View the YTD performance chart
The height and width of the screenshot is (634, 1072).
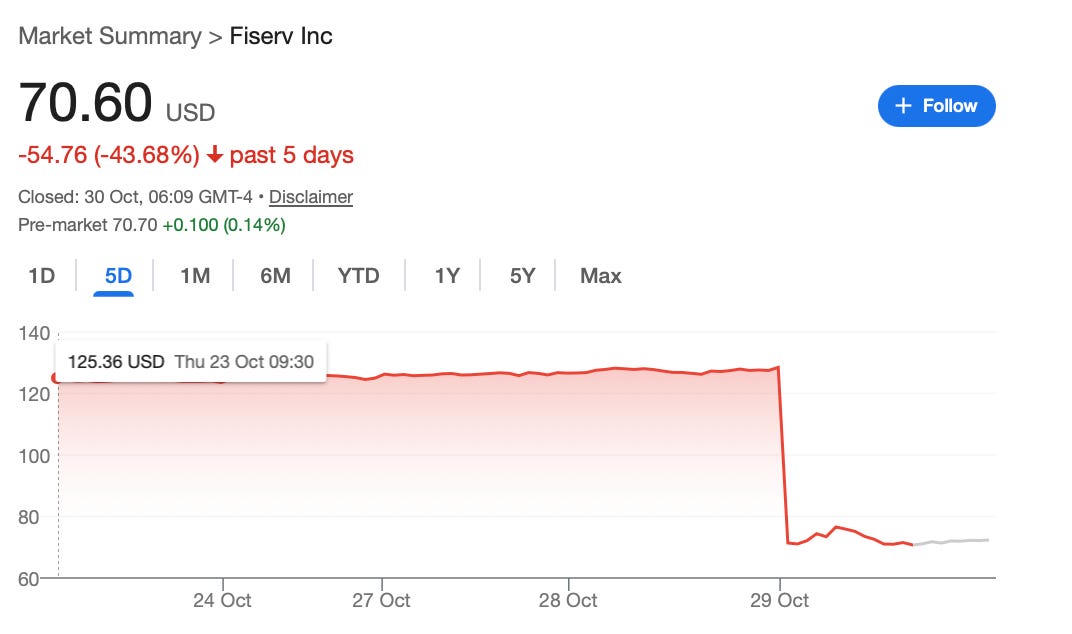[358, 275]
